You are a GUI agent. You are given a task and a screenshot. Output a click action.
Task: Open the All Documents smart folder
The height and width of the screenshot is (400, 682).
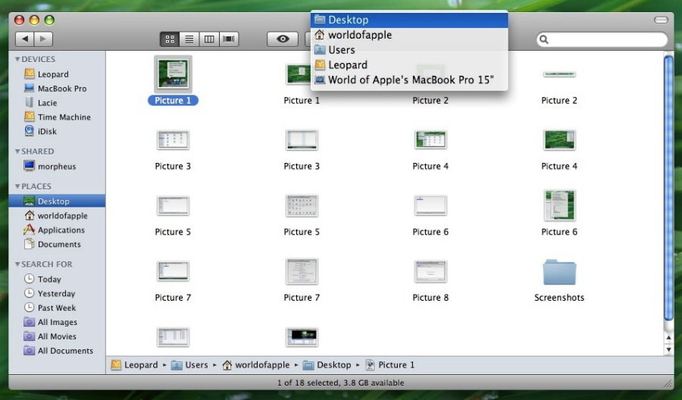tap(59, 350)
